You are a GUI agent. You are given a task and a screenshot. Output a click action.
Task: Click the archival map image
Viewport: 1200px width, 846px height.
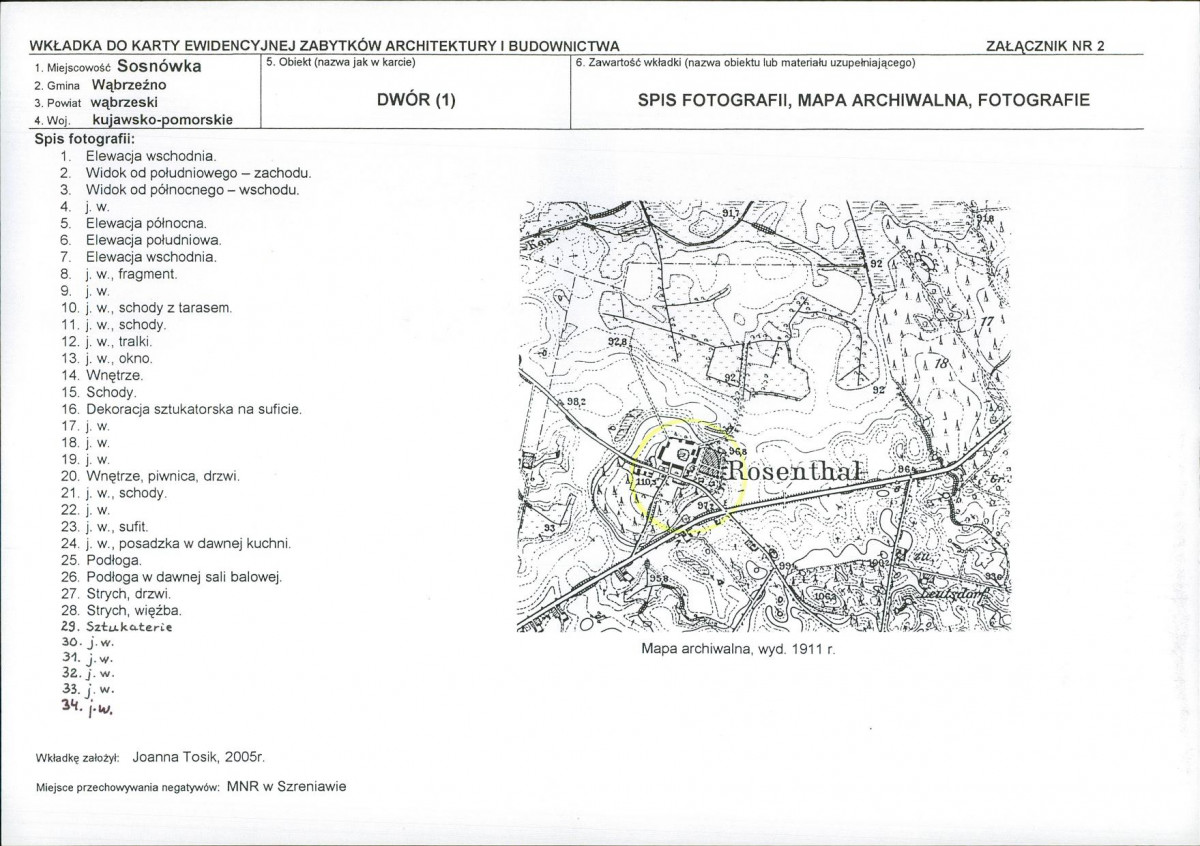(x=764, y=417)
